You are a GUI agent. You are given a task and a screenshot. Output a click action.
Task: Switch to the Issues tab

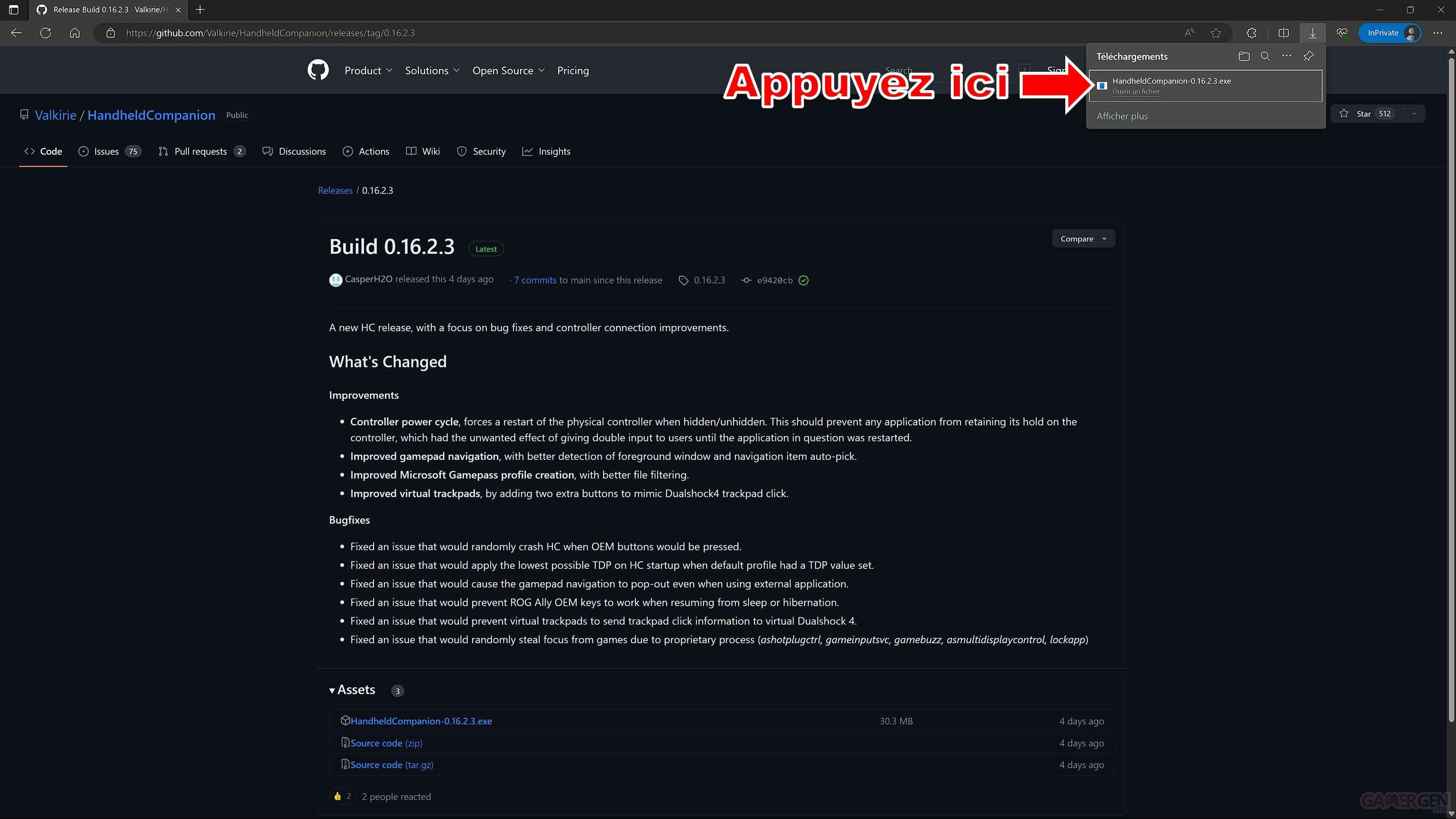pyautogui.click(x=106, y=151)
